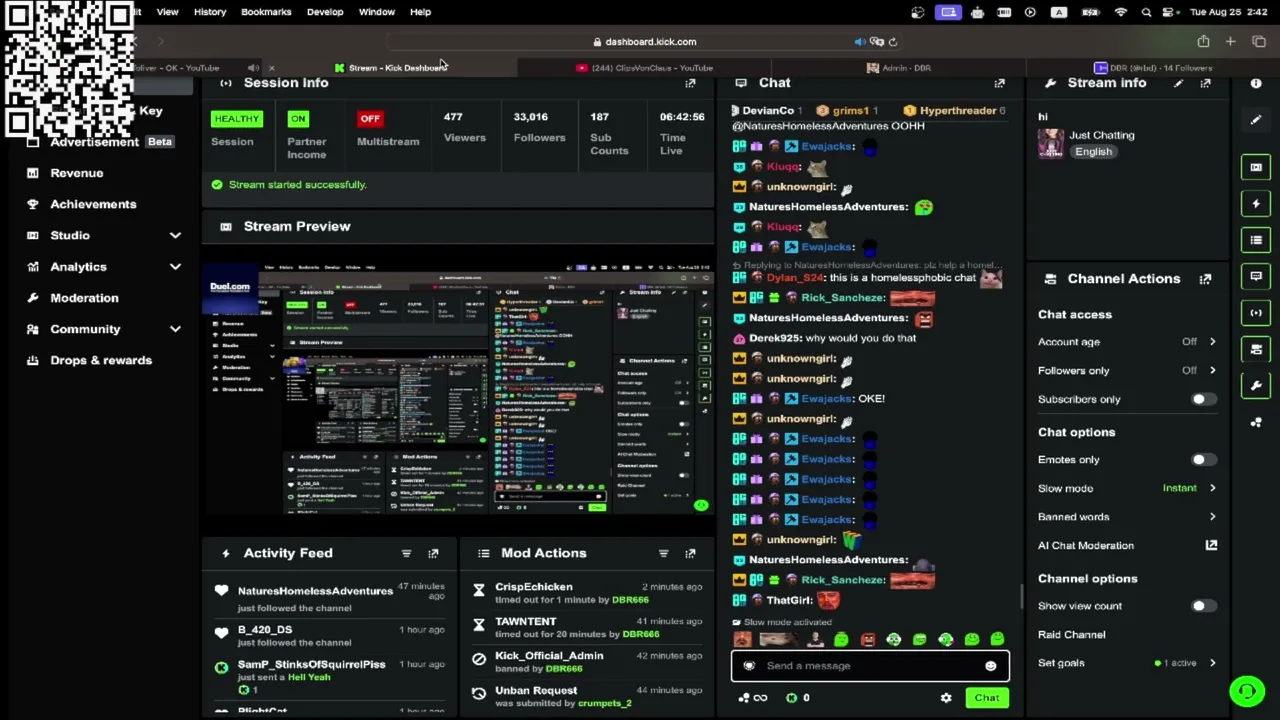Open the green support headset bubble
Screen dimensions: 1280x720
click(x=1247, y=691)
